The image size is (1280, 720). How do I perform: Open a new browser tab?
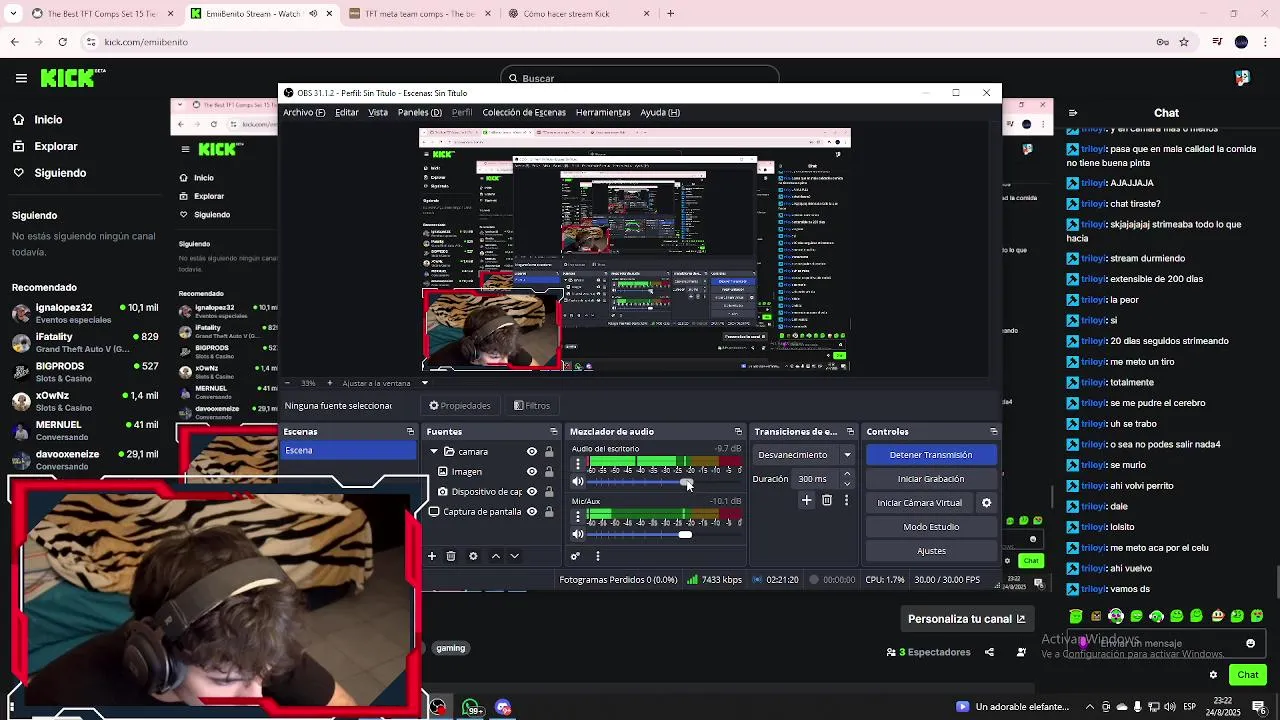tap(670, 14)
